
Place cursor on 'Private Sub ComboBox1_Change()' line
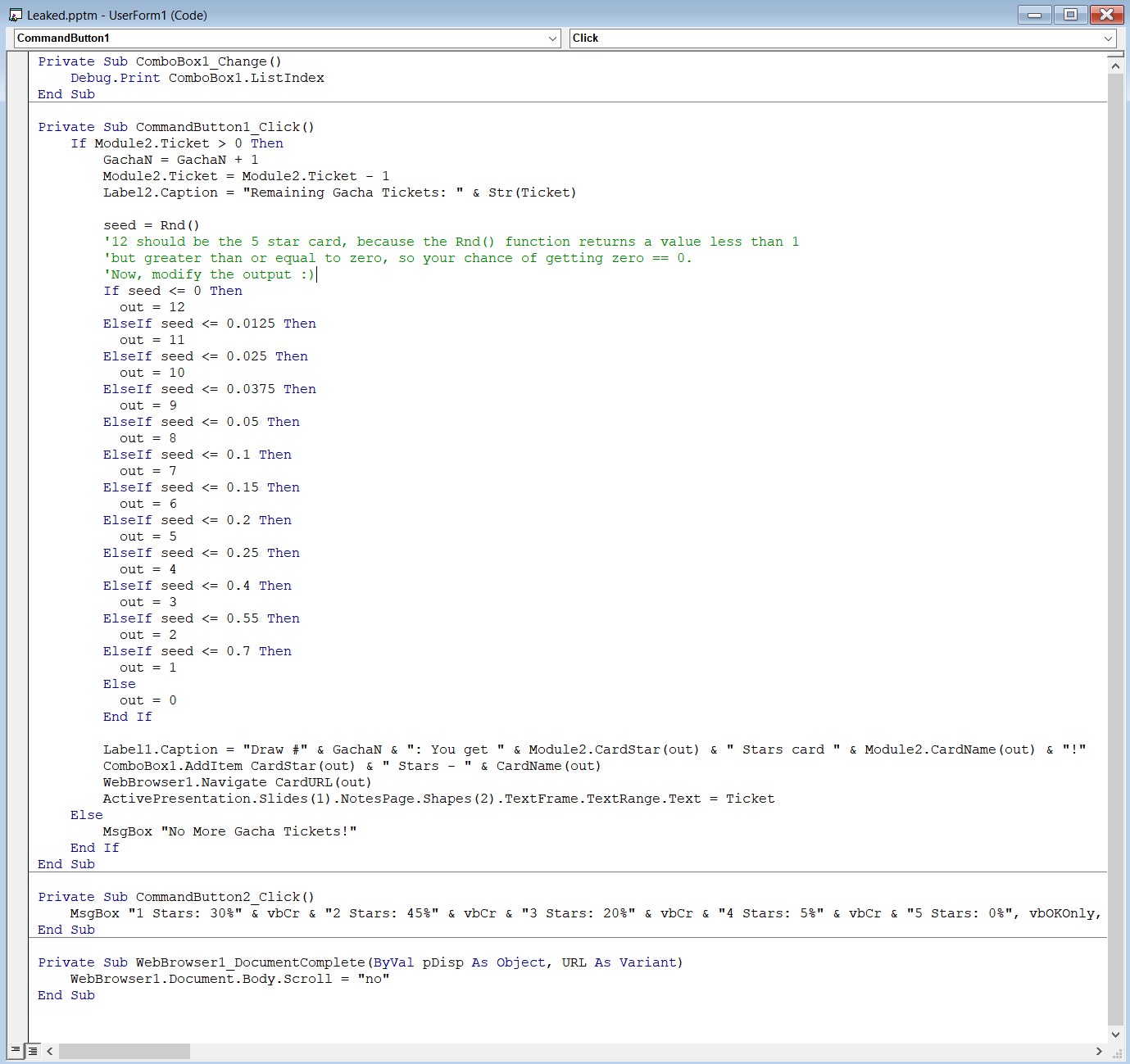[x=160, y=61]
